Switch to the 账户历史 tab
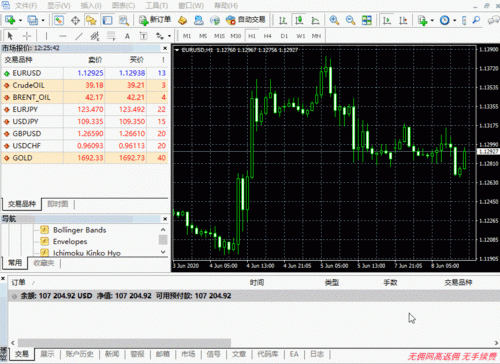 click(x=79, y=354)
